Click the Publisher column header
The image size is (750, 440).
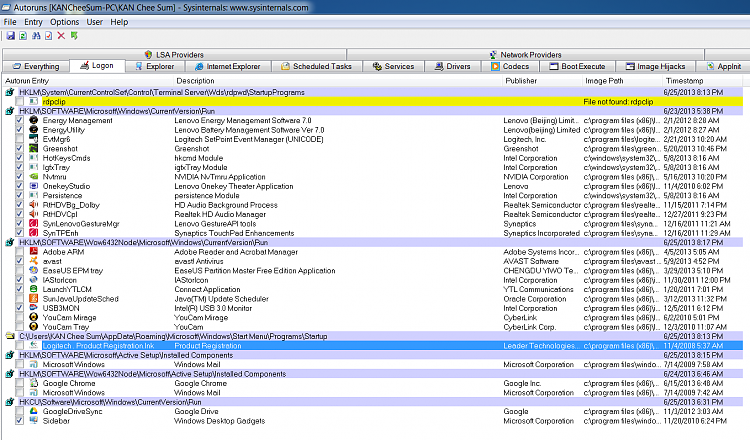[542, 81]
